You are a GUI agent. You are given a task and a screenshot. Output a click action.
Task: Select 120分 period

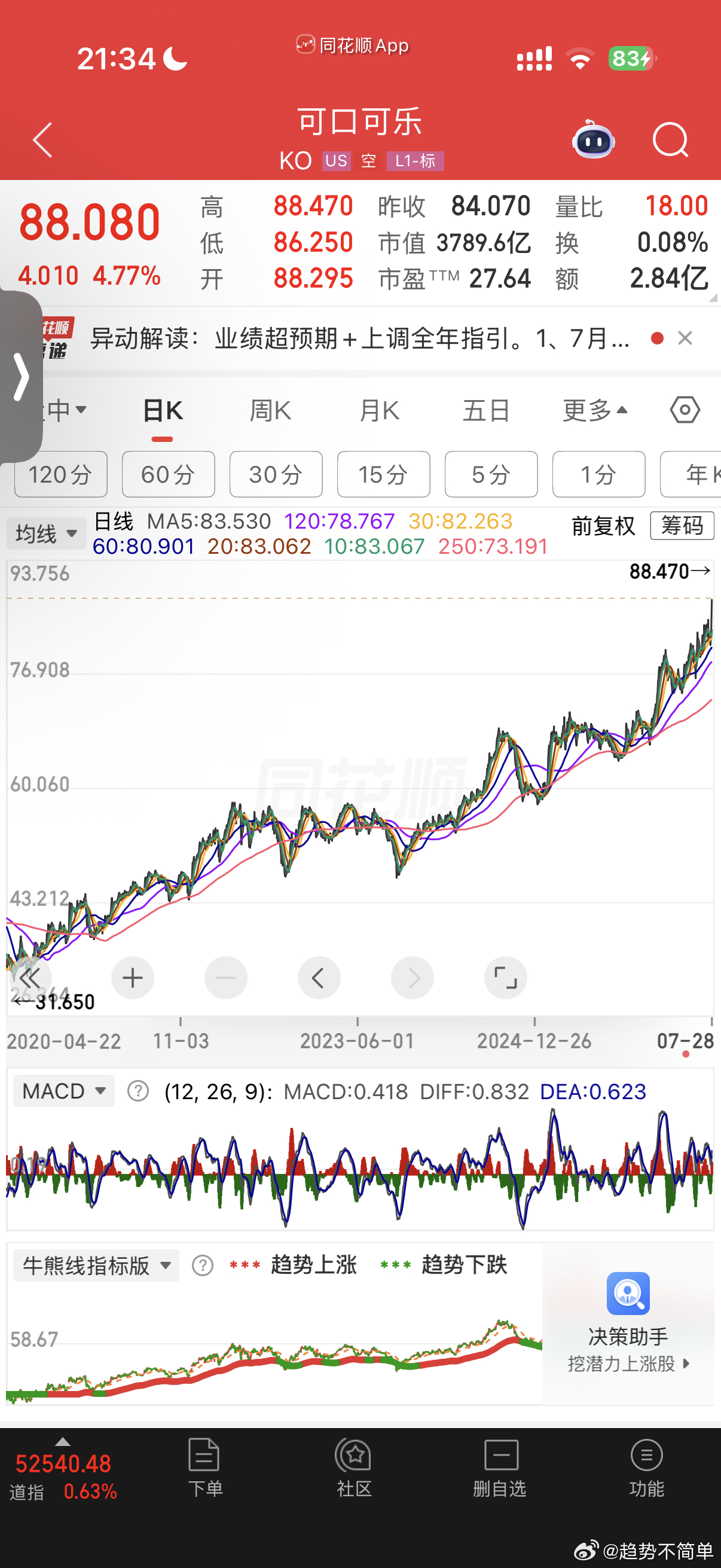[61, 474]
